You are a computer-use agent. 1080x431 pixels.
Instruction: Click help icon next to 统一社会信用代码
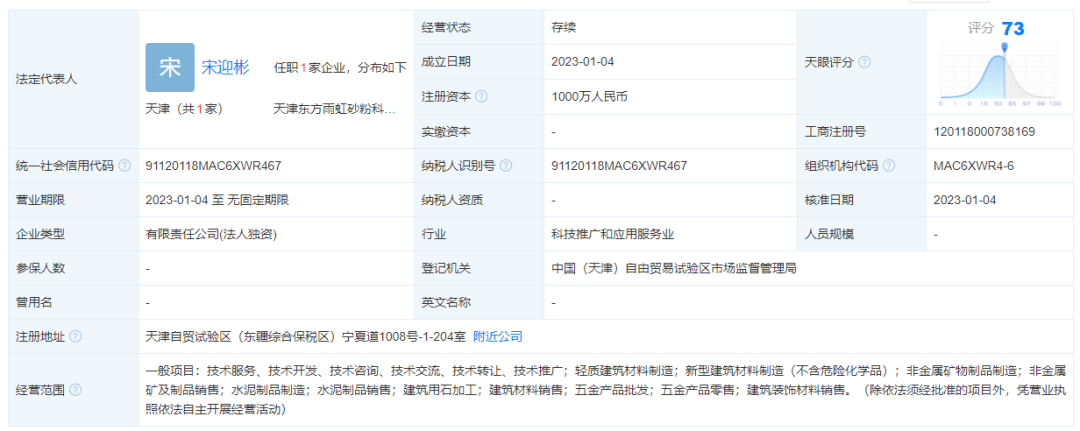coord(124,165)
